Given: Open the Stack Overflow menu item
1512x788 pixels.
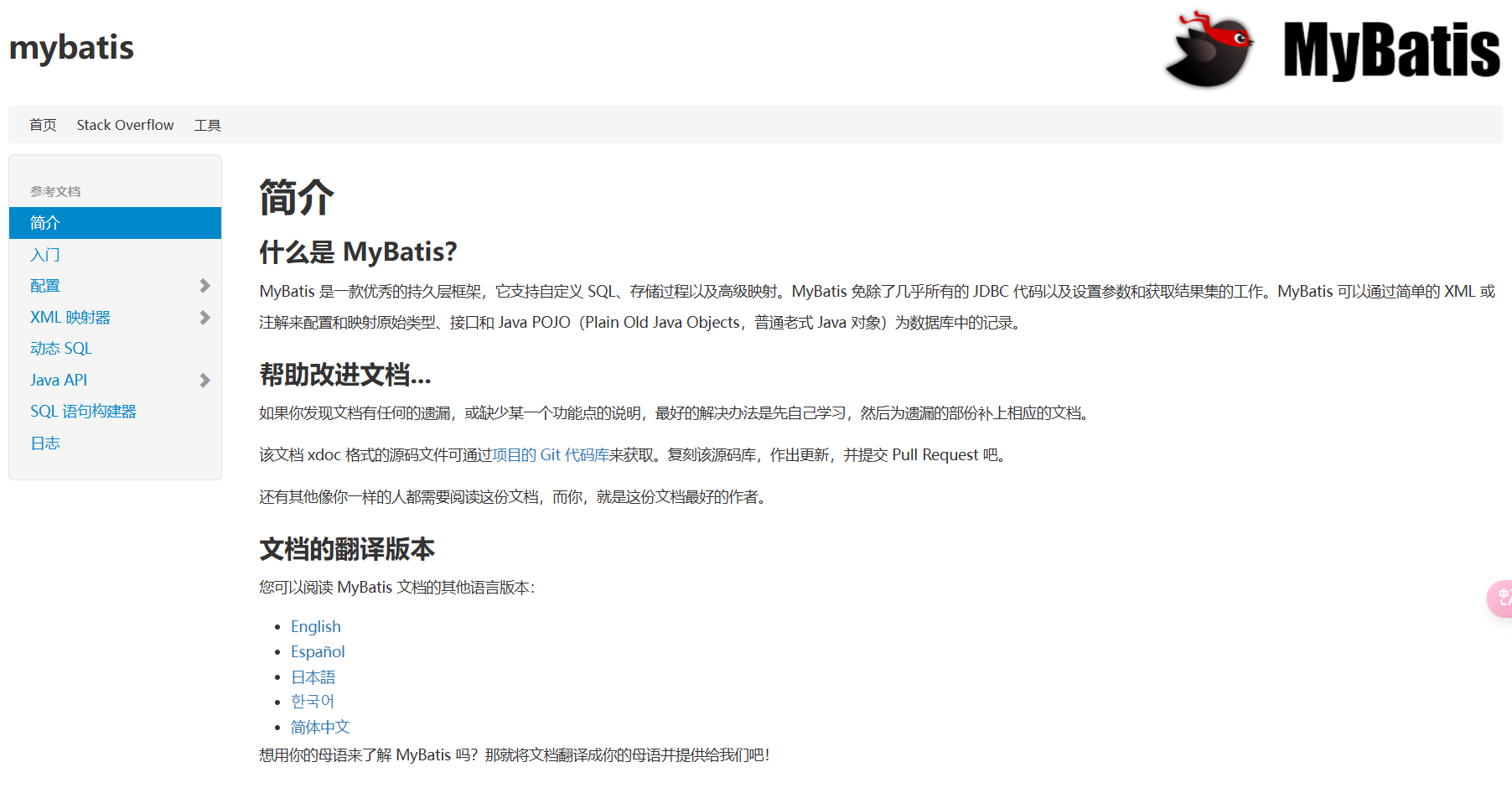Looking at the screenshot, I should 125,125.
